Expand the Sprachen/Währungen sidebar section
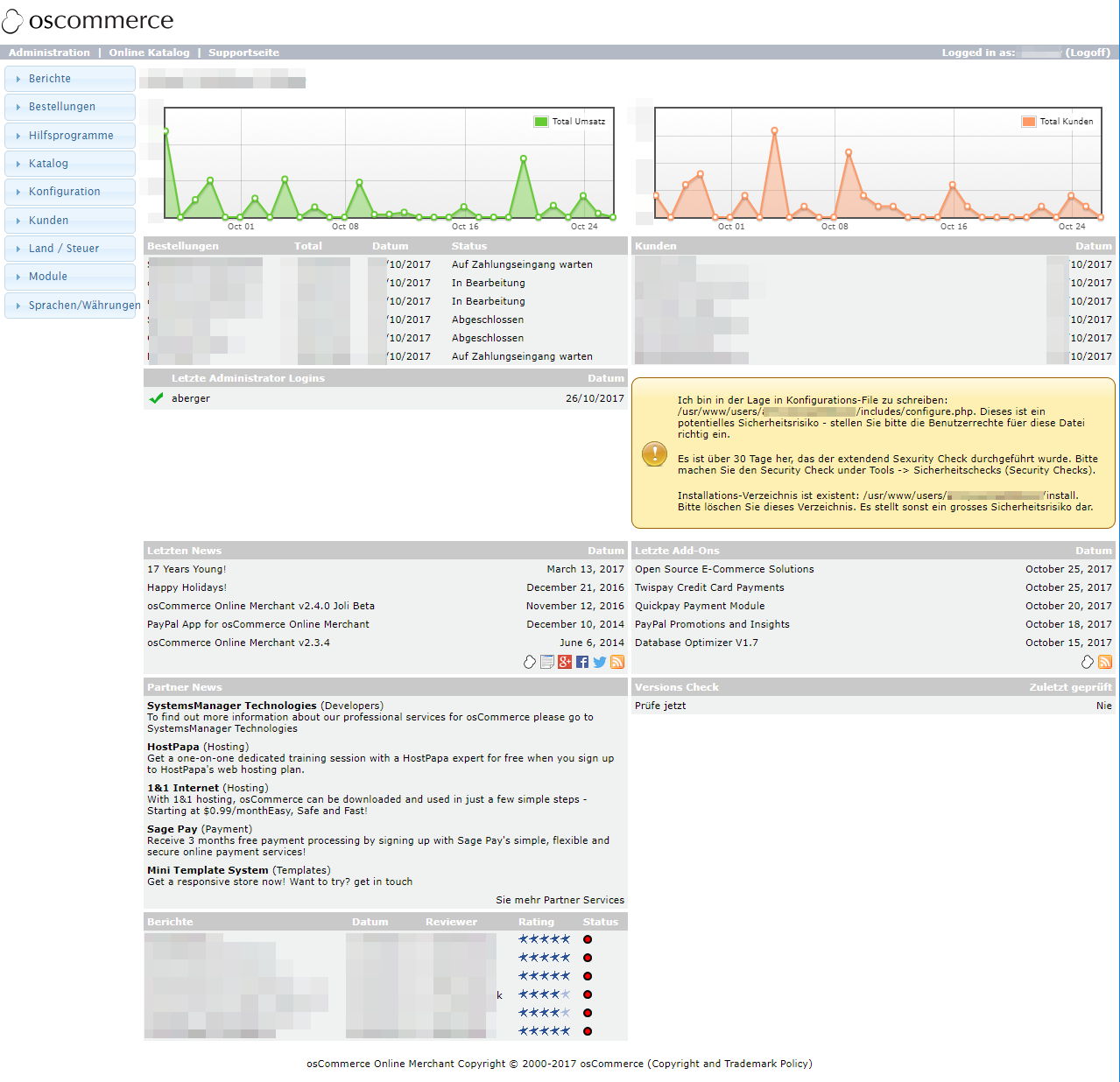The image size is (1120, 1082). [70, 306]
